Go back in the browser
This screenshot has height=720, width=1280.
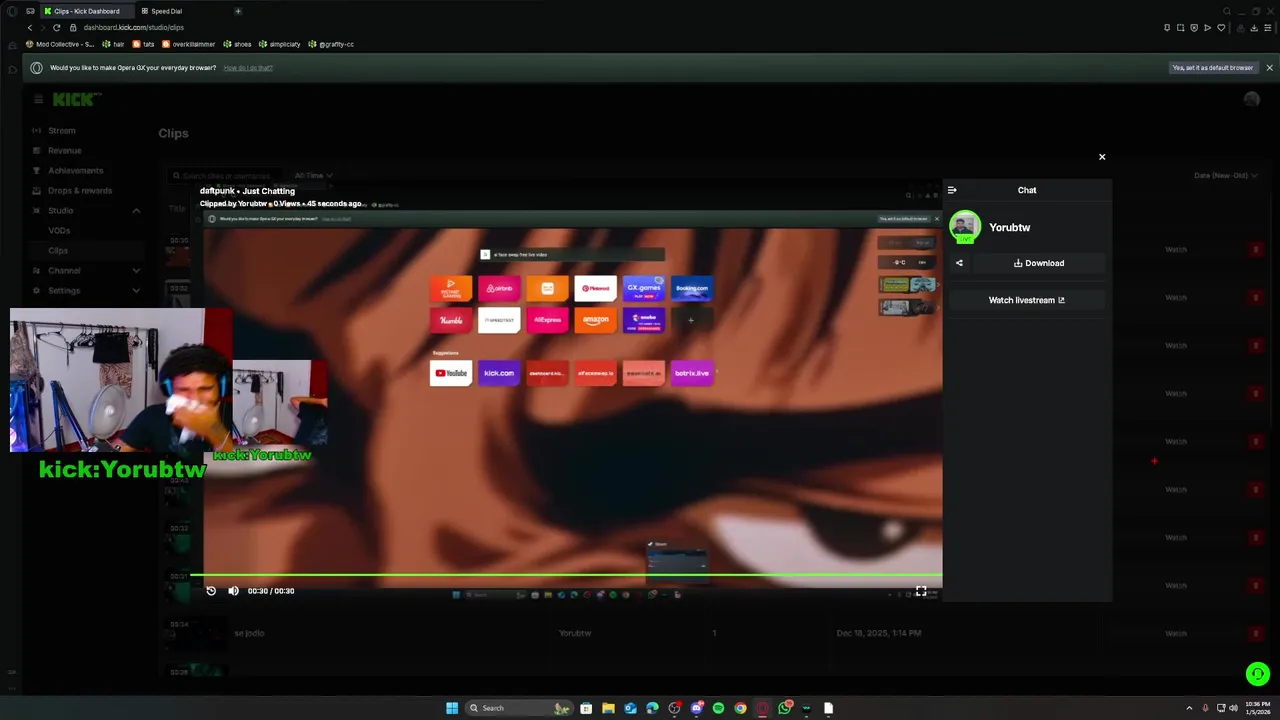(30, 28)
